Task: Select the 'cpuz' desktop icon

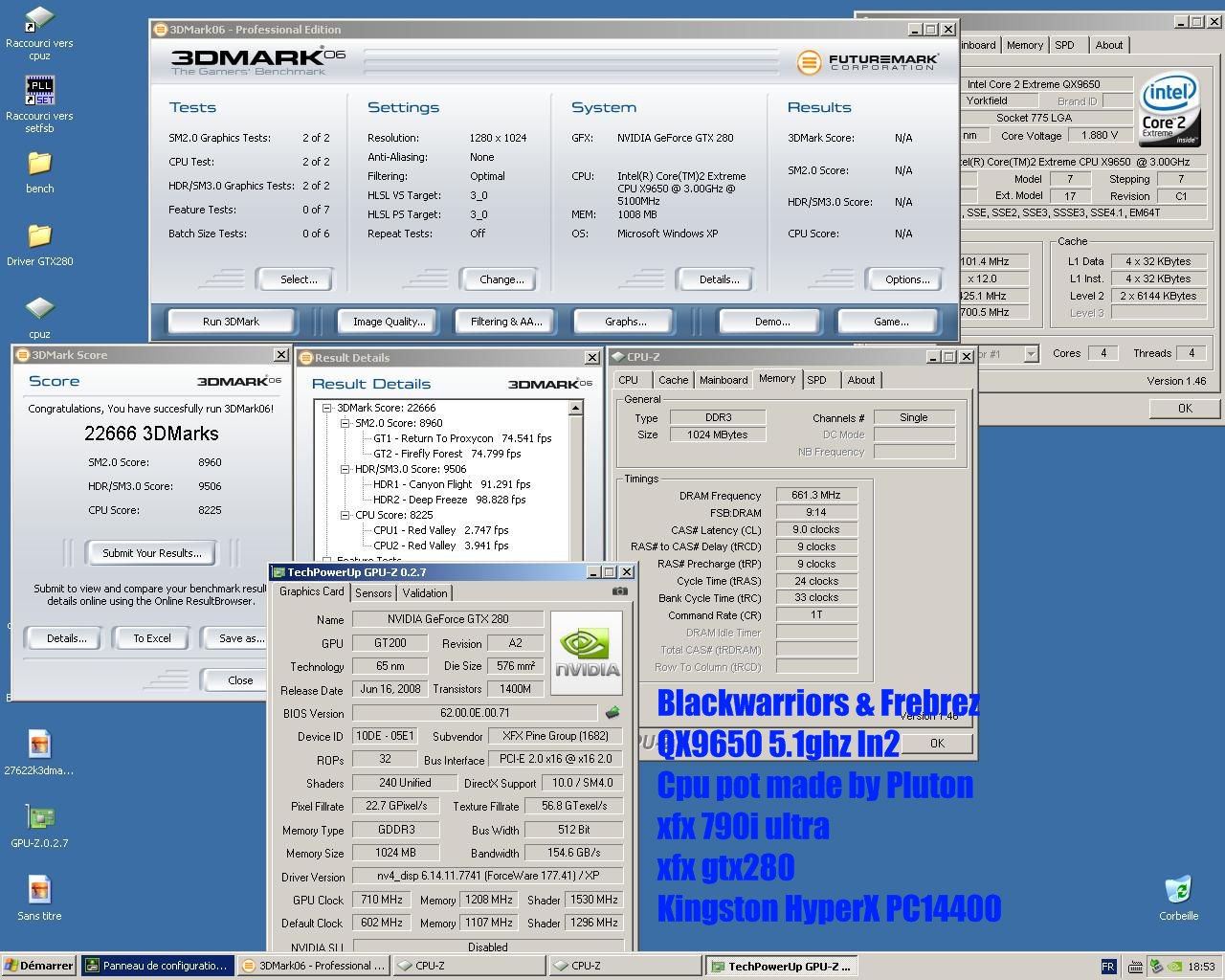Action: tap(39, 318)
